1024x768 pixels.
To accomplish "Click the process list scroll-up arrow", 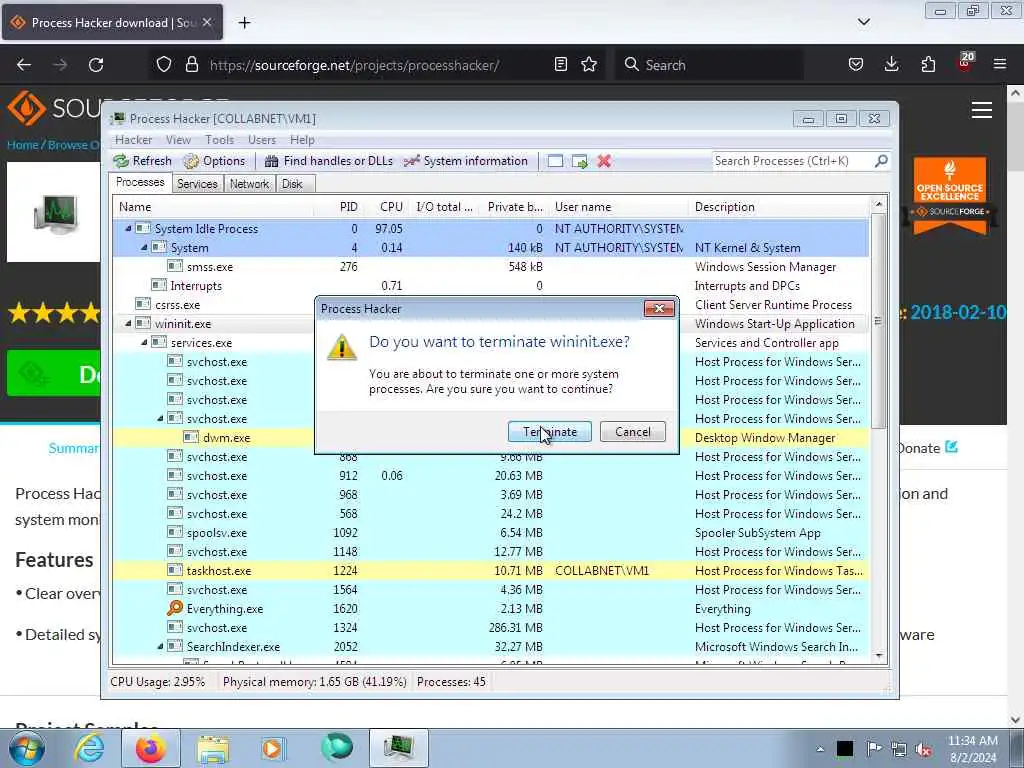I will click(x=878, y=205).
